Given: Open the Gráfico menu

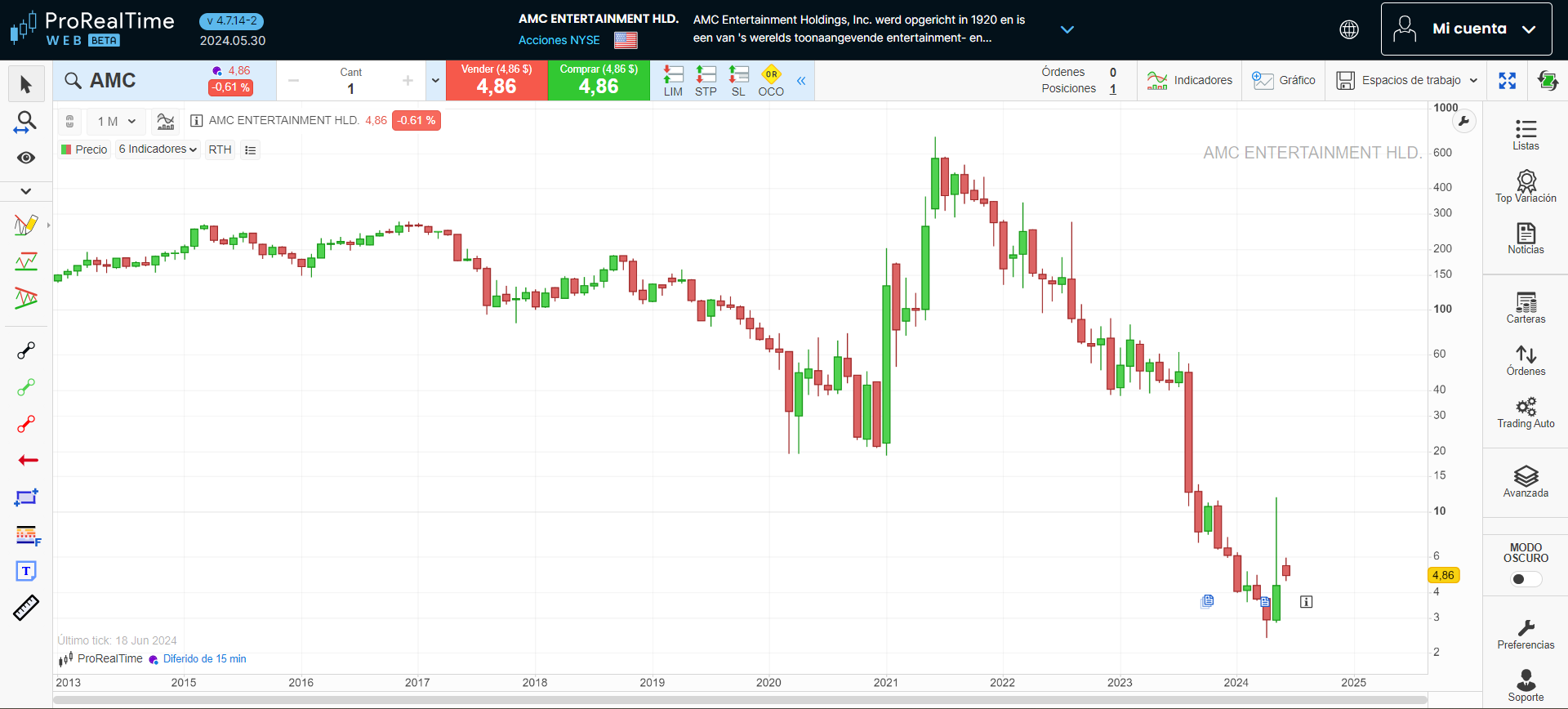Looking at the screenshot, I should pyautogui.click(x=1284, y=80).
